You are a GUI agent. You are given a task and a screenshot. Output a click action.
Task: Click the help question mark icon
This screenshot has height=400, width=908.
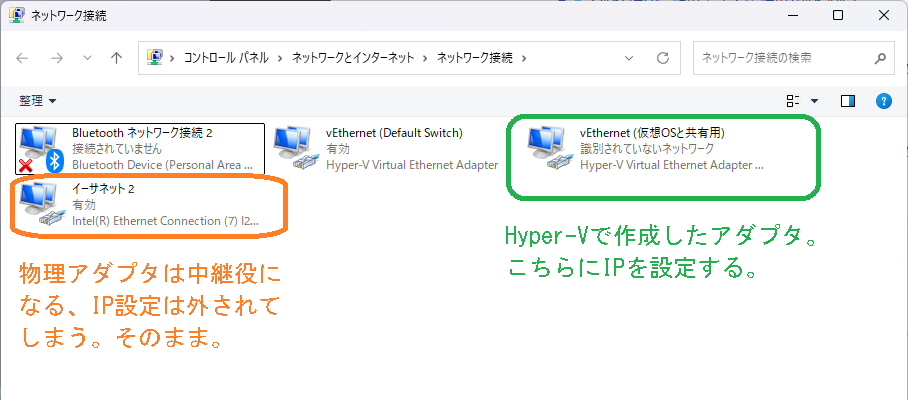click(x=883, y=101)
